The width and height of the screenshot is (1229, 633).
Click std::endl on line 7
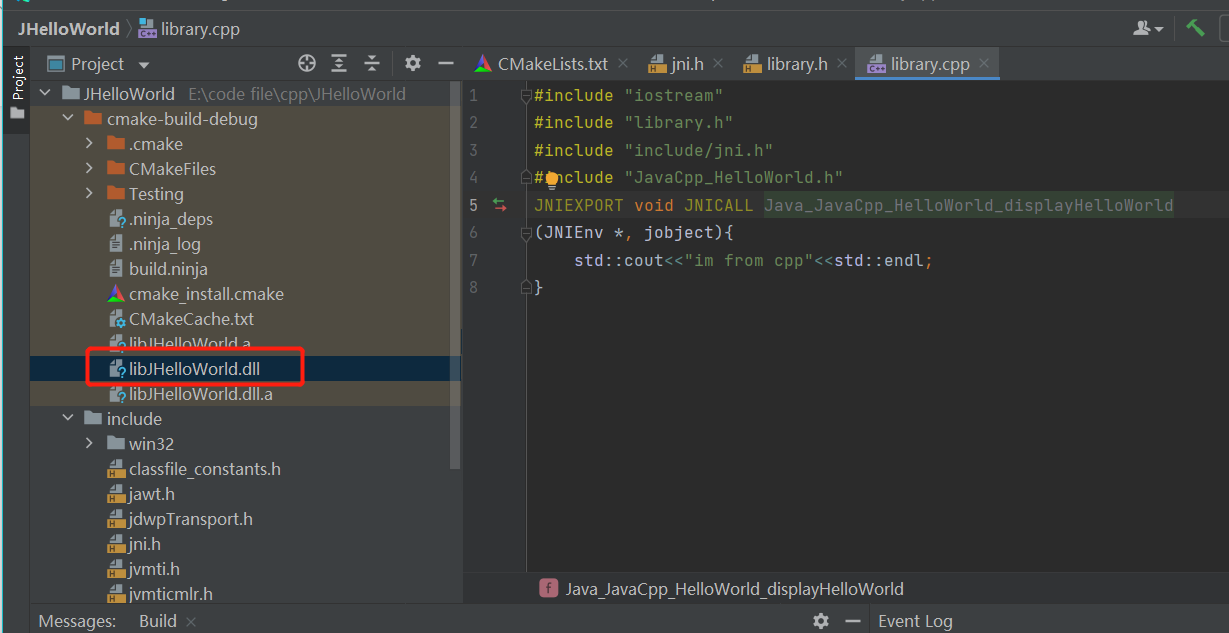pyautogui.click(x=879, y=260)
